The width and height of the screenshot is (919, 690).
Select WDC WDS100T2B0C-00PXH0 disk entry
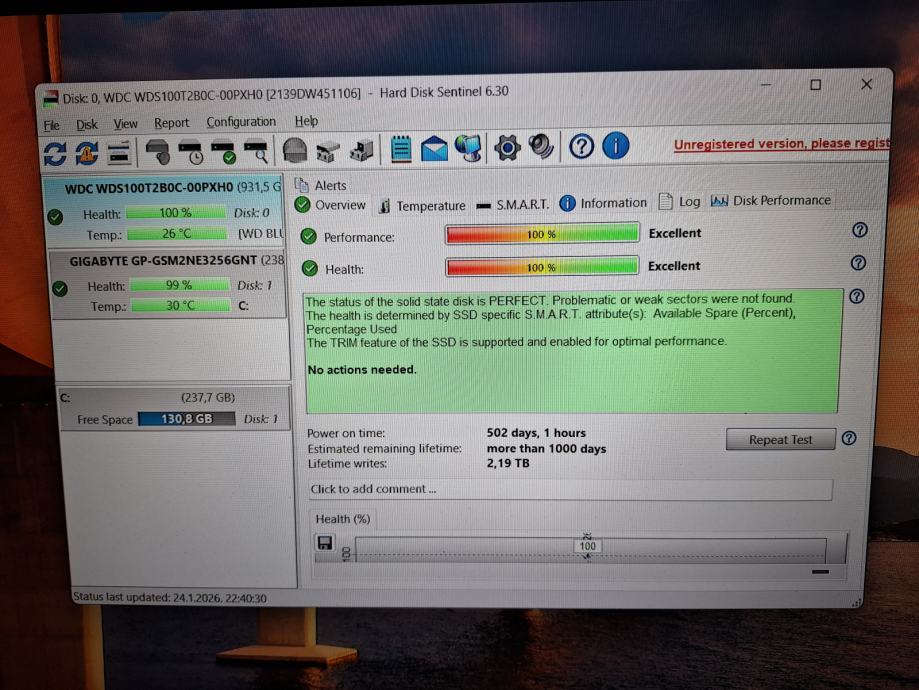point(165,212)
